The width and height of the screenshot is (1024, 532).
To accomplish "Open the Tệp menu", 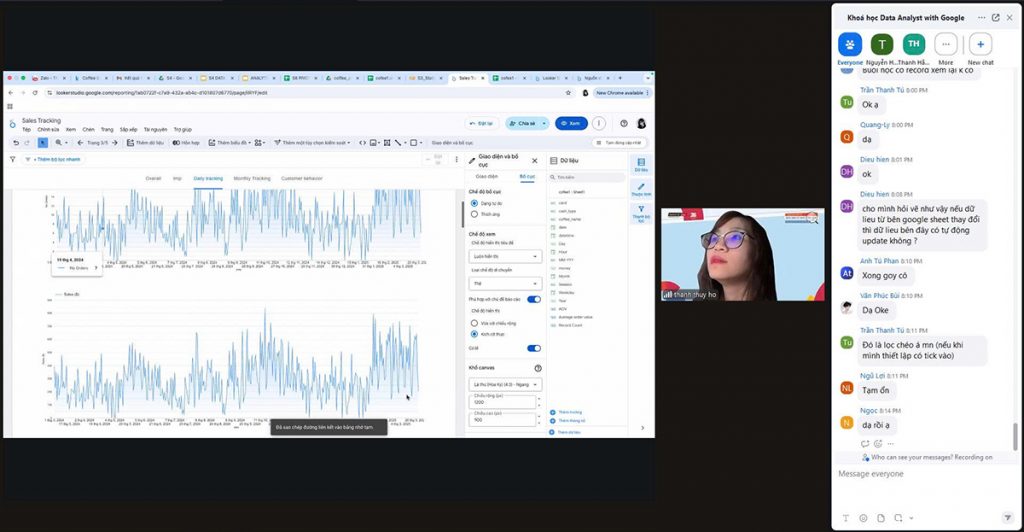I will click(26, 129).
